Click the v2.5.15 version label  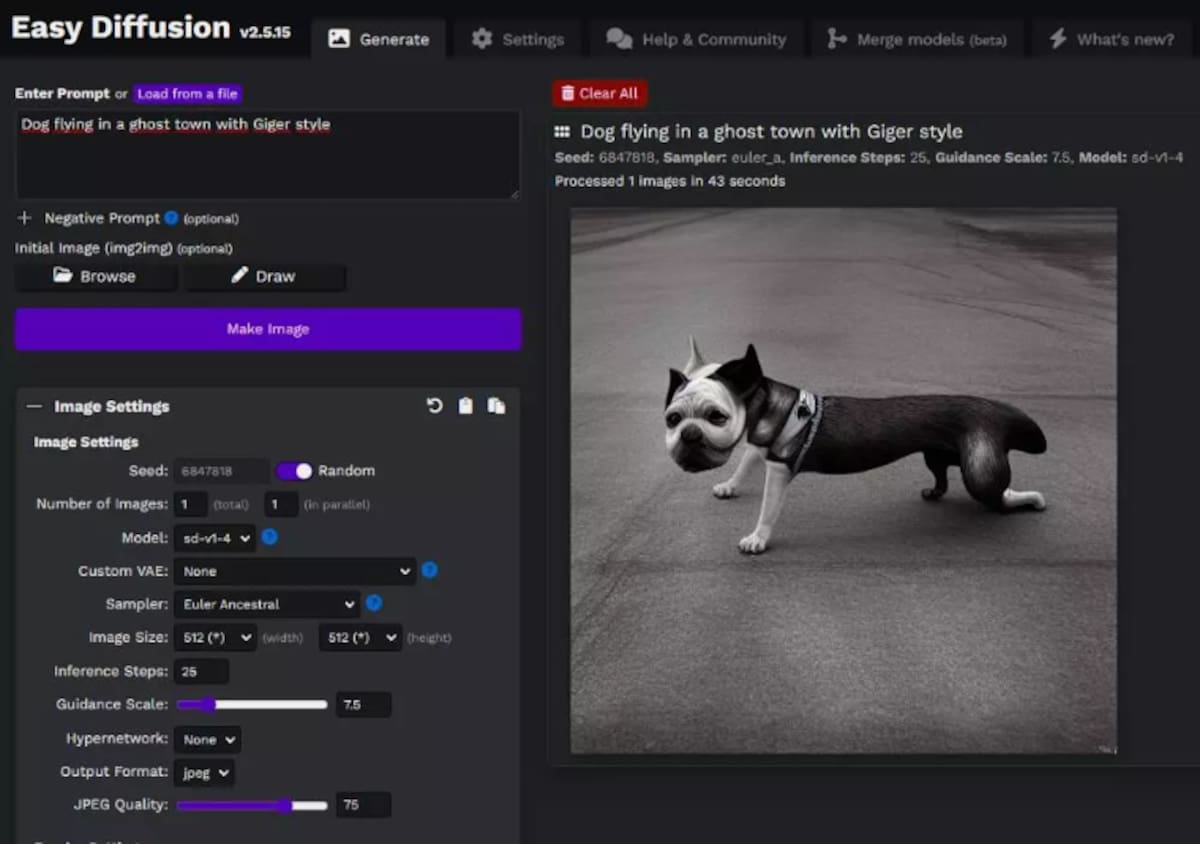pos(264,32)
